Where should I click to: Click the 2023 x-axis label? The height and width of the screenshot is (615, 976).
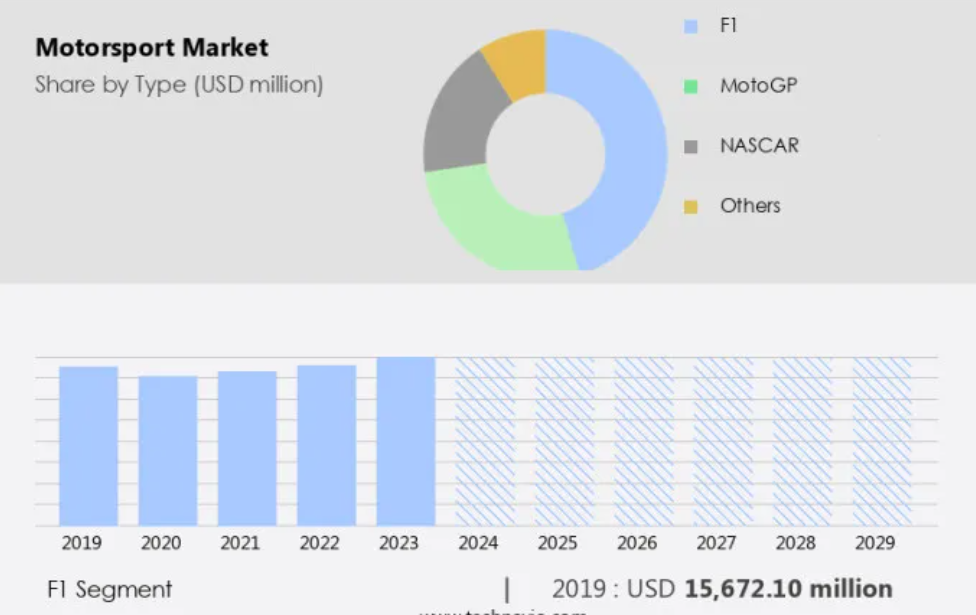click(x=399, y=543)
